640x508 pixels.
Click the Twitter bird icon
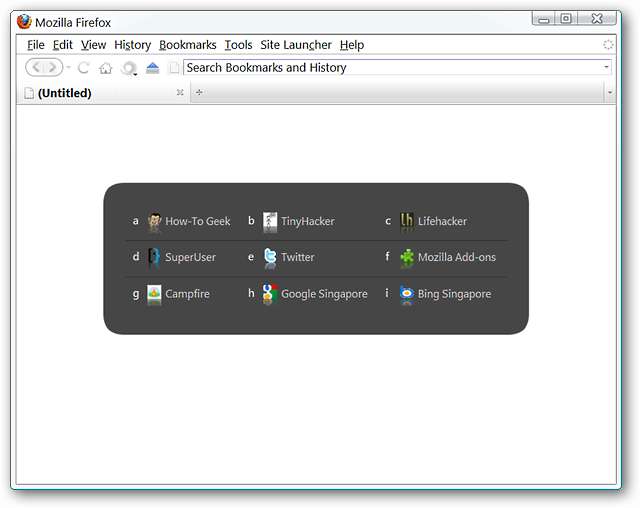click(x=270, y=257)
